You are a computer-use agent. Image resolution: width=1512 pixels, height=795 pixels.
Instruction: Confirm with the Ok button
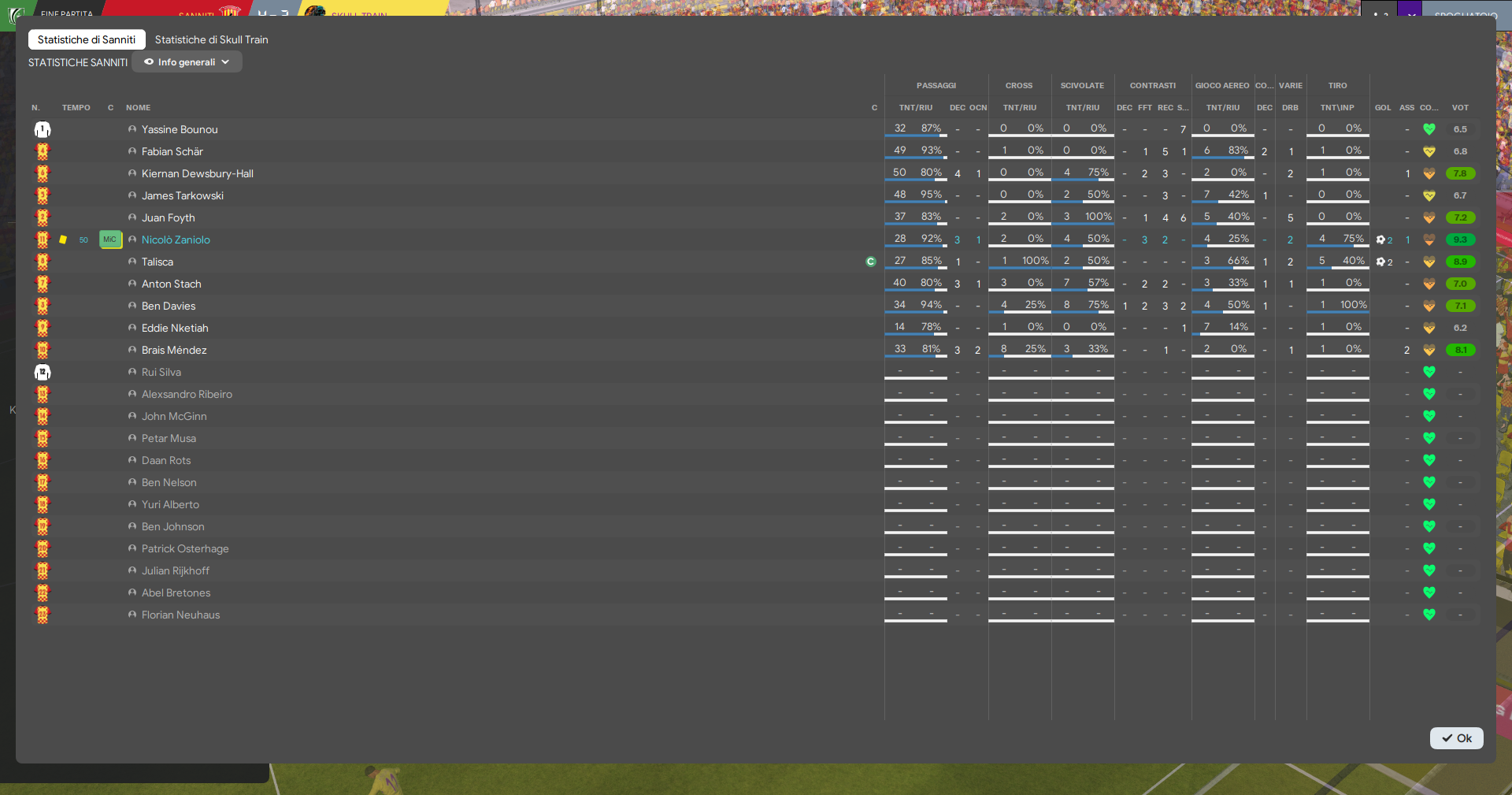pyautogui.click(x=1456, y=738)
